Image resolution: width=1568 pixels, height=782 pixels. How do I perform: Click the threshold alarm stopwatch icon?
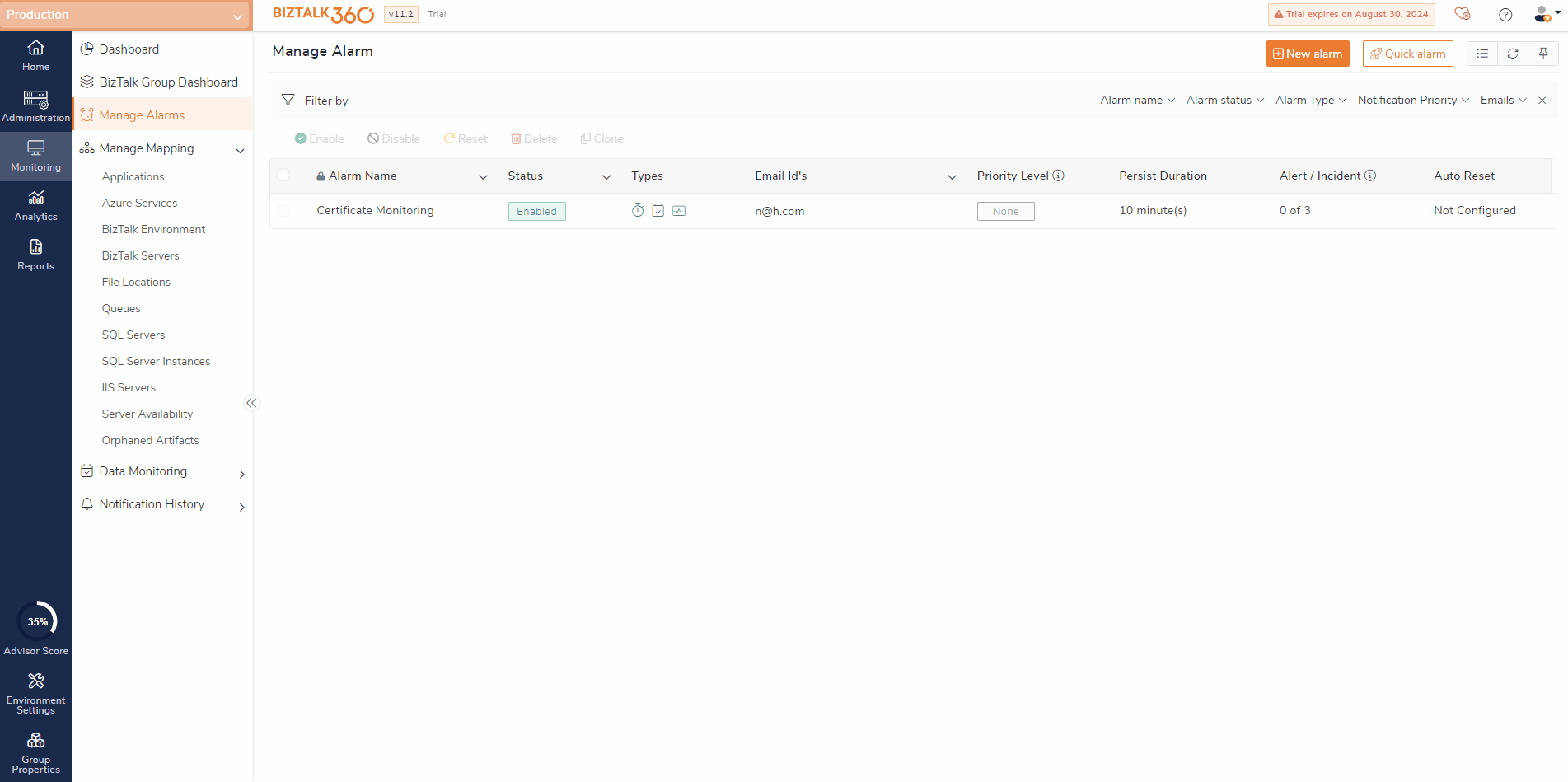tap(637, 210)
